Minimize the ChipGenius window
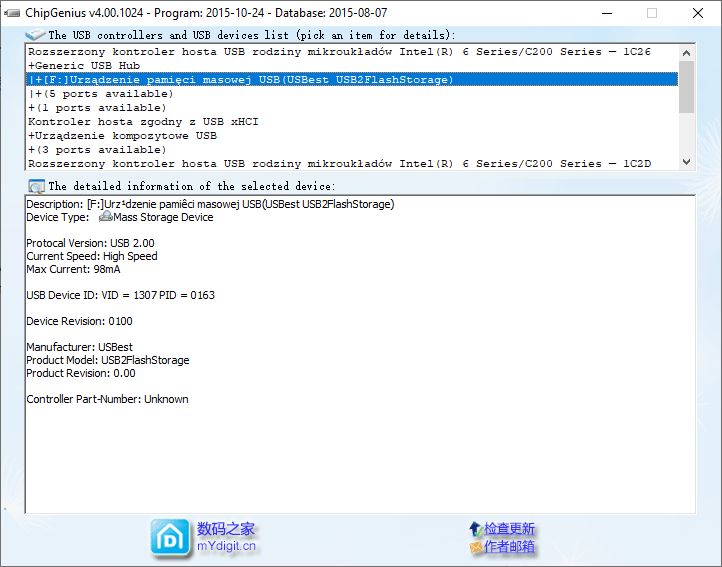This screenshot has width=722, height=567. point(607,13)
